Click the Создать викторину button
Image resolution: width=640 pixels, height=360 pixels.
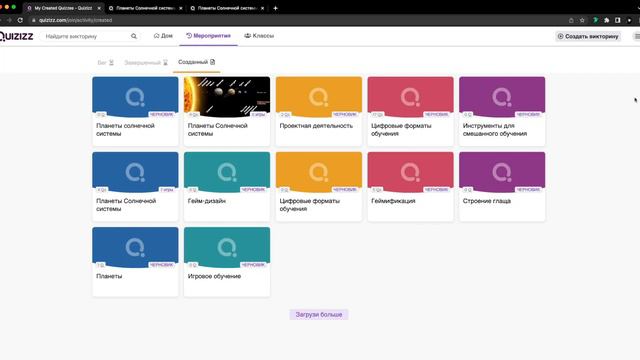pos(588,36)
